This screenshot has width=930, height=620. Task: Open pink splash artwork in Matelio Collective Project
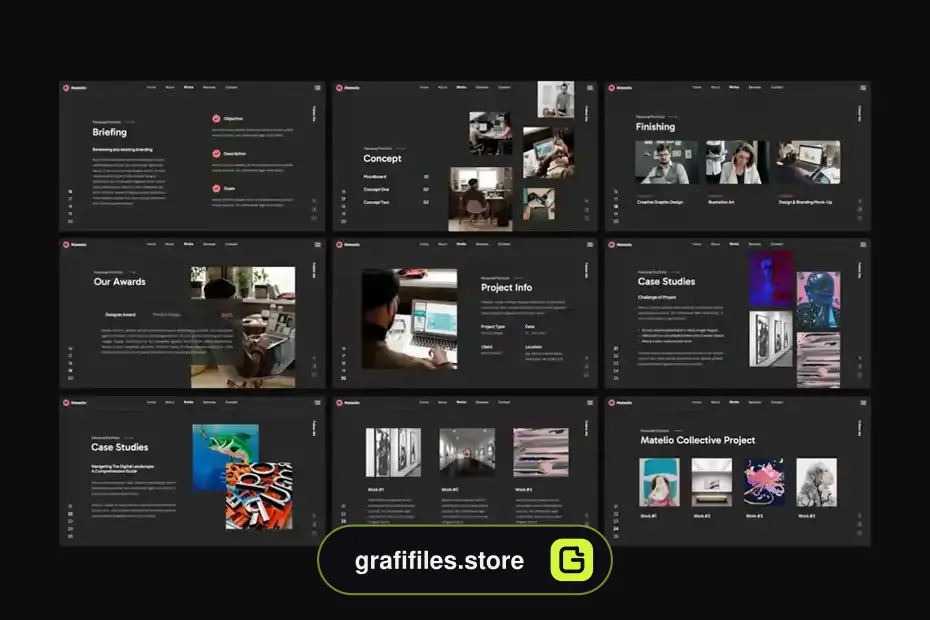click(x=765, y=482)
